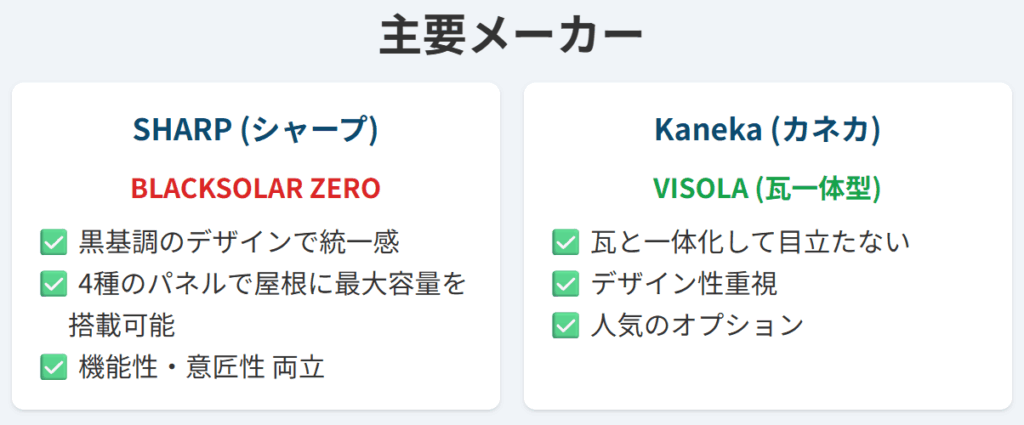1024x425 pixels.
Task: Click the text 黒基調のデザインで統一感
Action: [238, 243]
